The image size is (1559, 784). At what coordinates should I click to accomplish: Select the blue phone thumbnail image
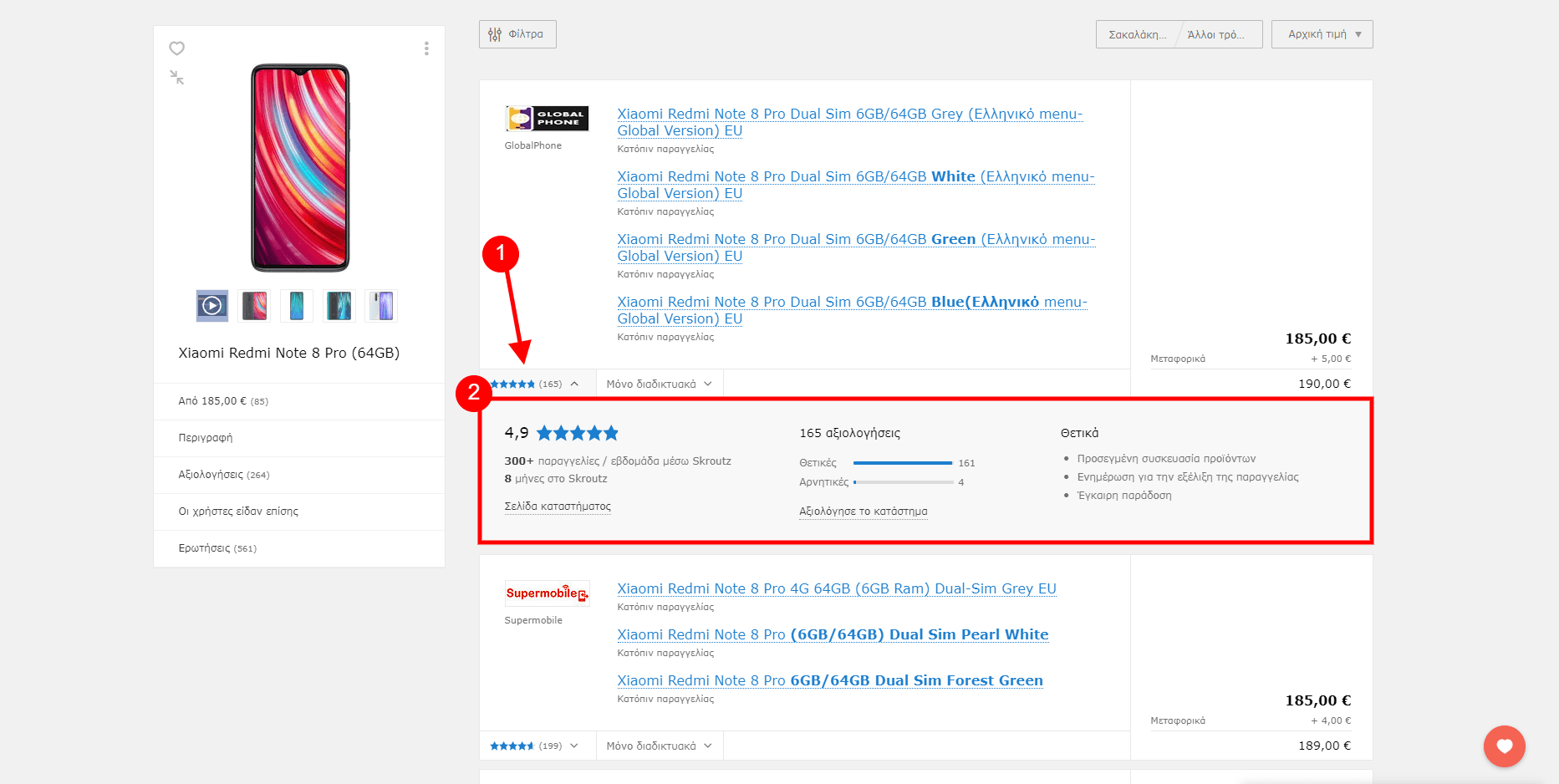point(297,306)
